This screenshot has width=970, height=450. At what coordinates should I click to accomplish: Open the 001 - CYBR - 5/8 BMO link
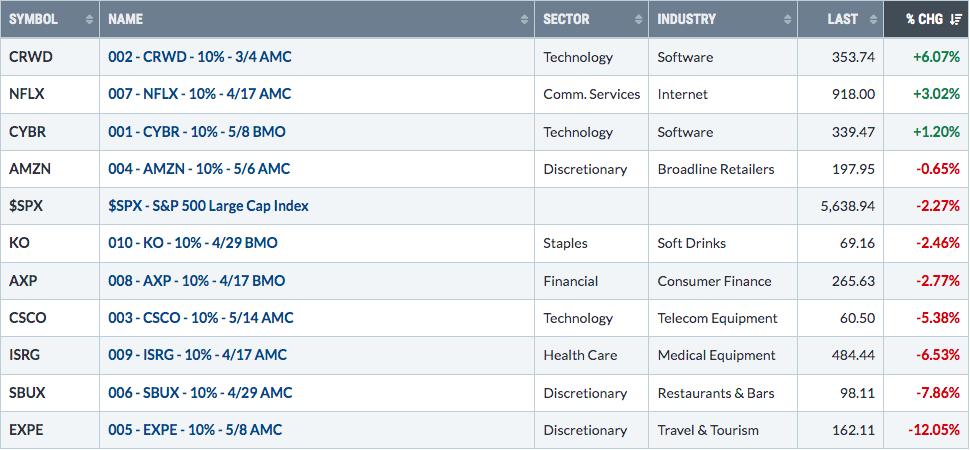pos(197,132)
